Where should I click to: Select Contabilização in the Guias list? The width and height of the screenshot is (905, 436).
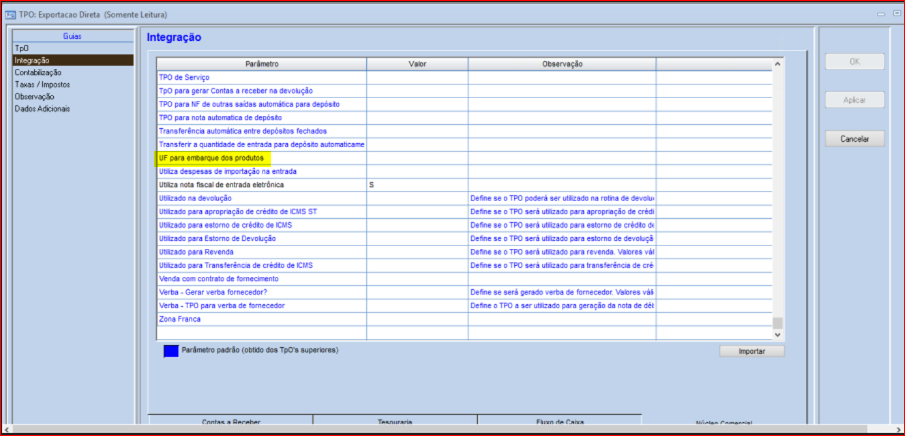37,72
